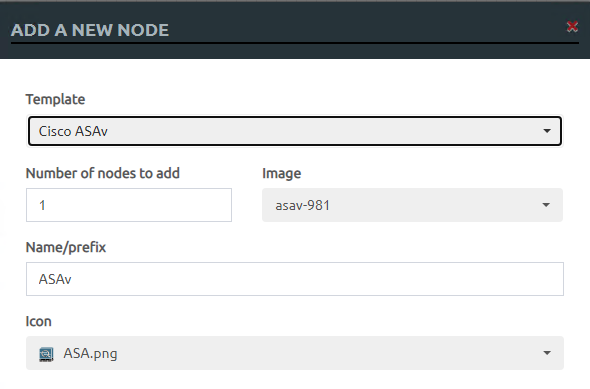Open the Icon dropdown showing ASA.png
Image resolution: width=590 pixels, height=389 pixels.
point(295,353)
